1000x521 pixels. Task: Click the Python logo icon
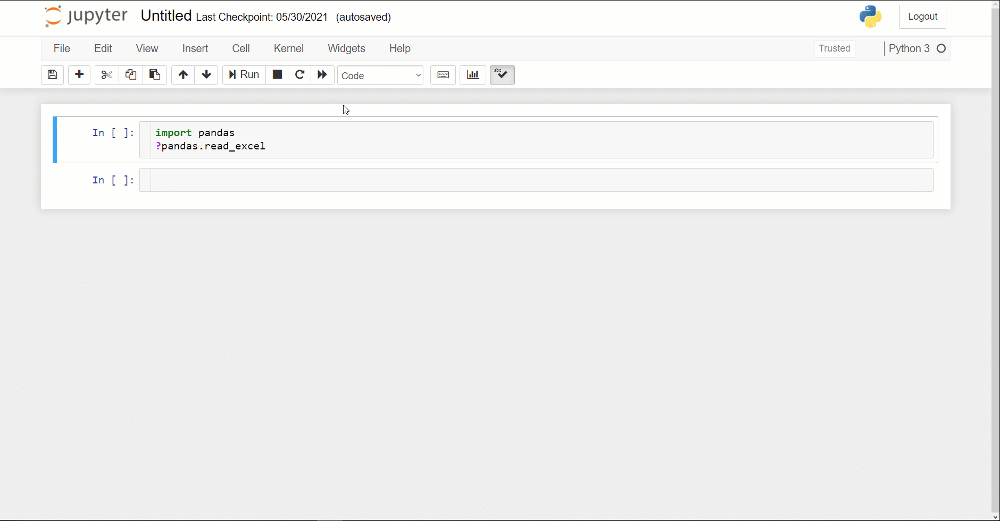[870, 17]
